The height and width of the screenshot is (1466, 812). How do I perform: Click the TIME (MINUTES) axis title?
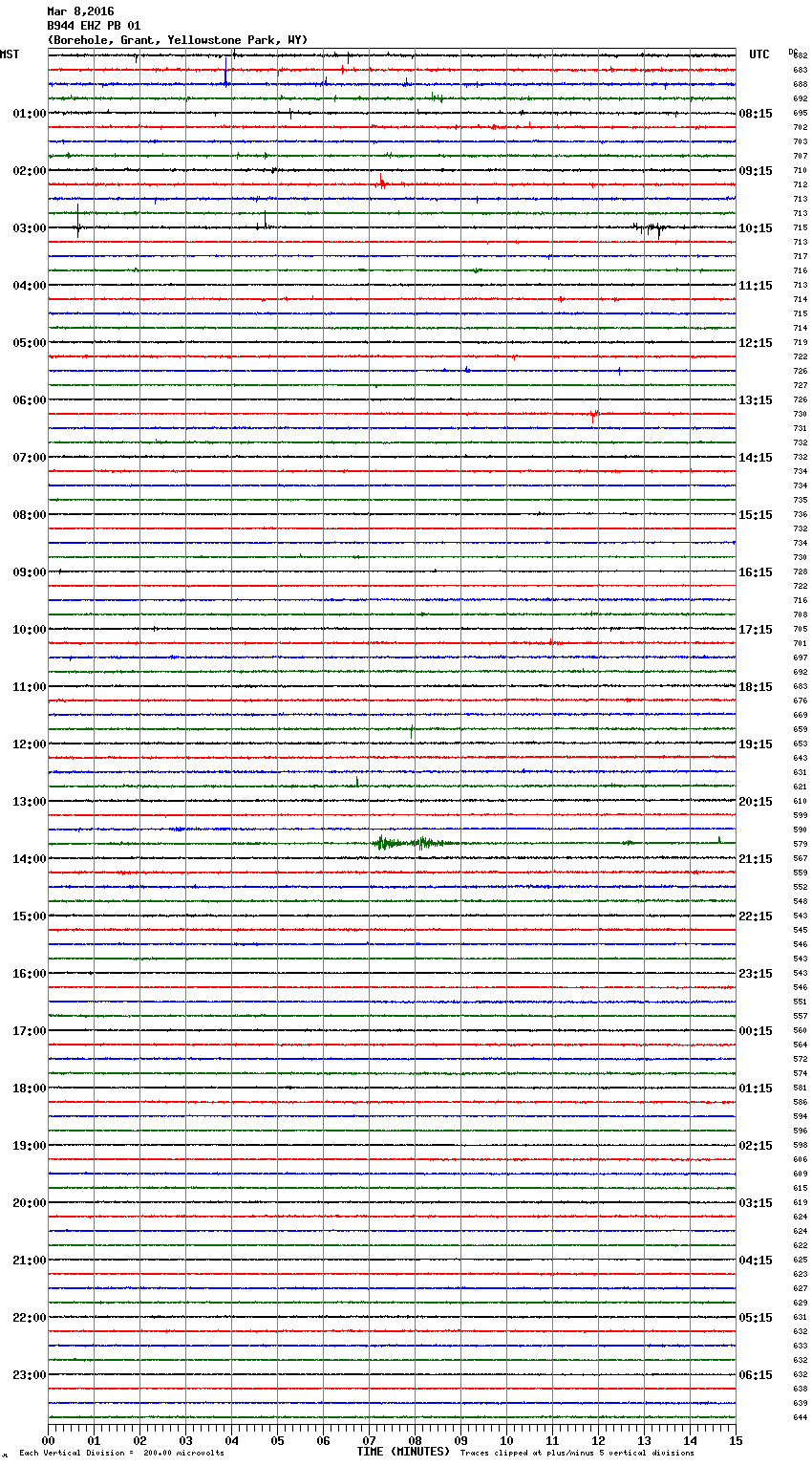(x=402, y=1452)
